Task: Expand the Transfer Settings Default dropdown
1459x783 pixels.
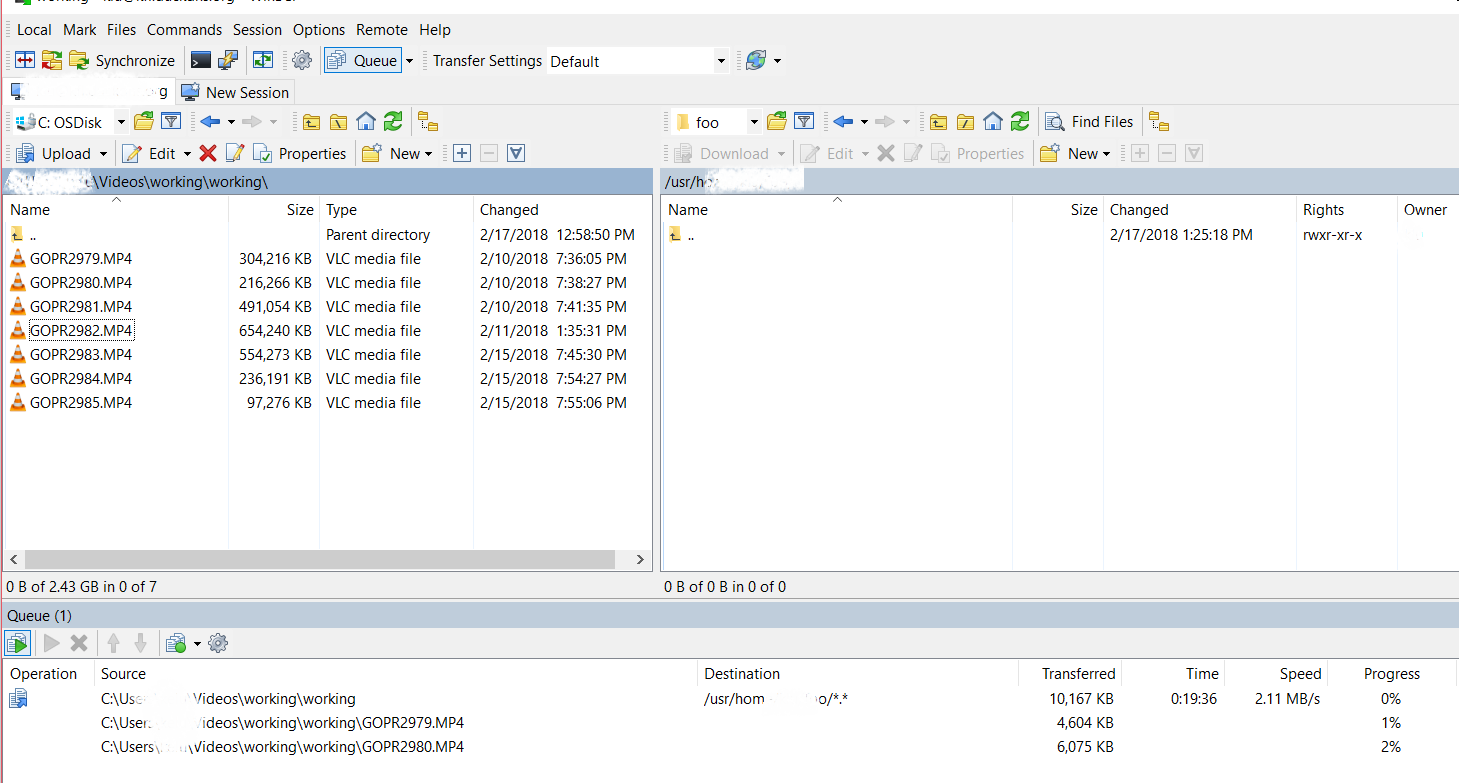Action: 720,62
